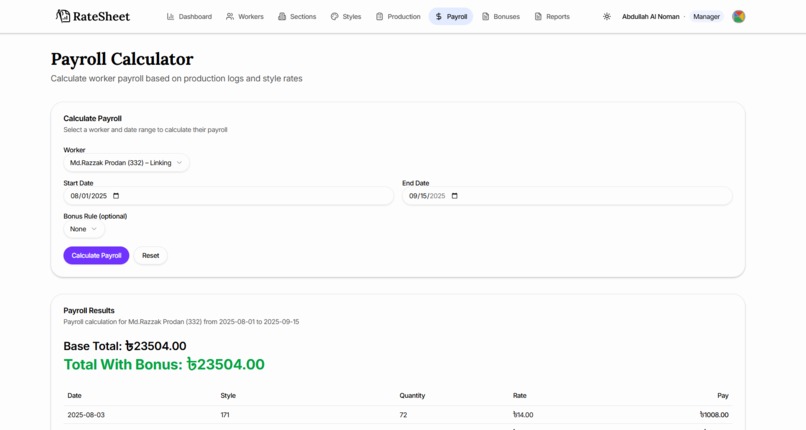The height and width of the screenshot is (430, 806).
Task: Click the Pay column header
Action: tap(723, 396)
